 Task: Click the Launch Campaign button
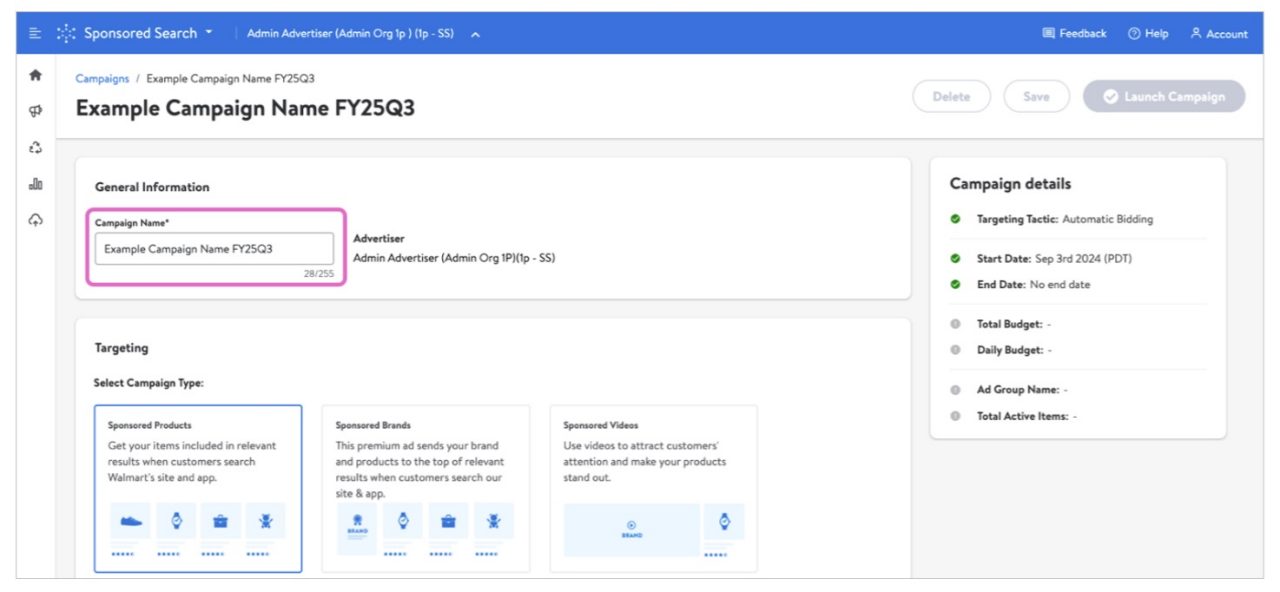click(1164, 97)
